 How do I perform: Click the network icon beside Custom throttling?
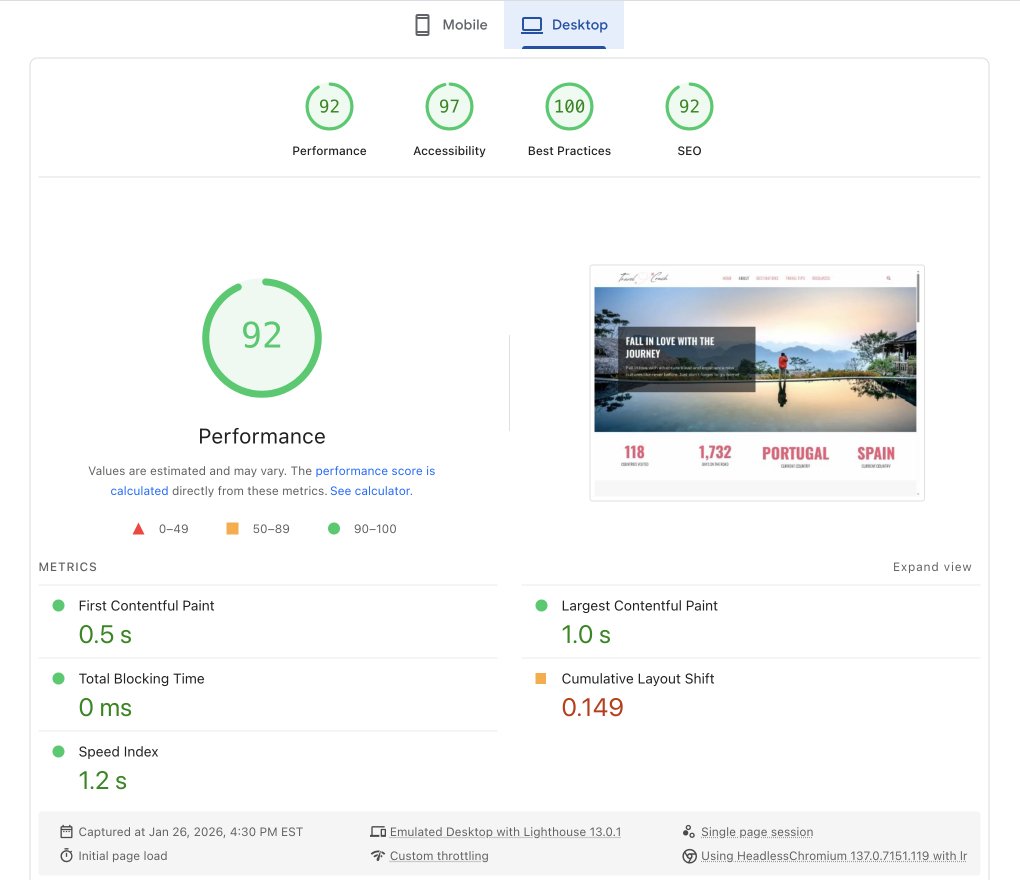tap(377, 856)
